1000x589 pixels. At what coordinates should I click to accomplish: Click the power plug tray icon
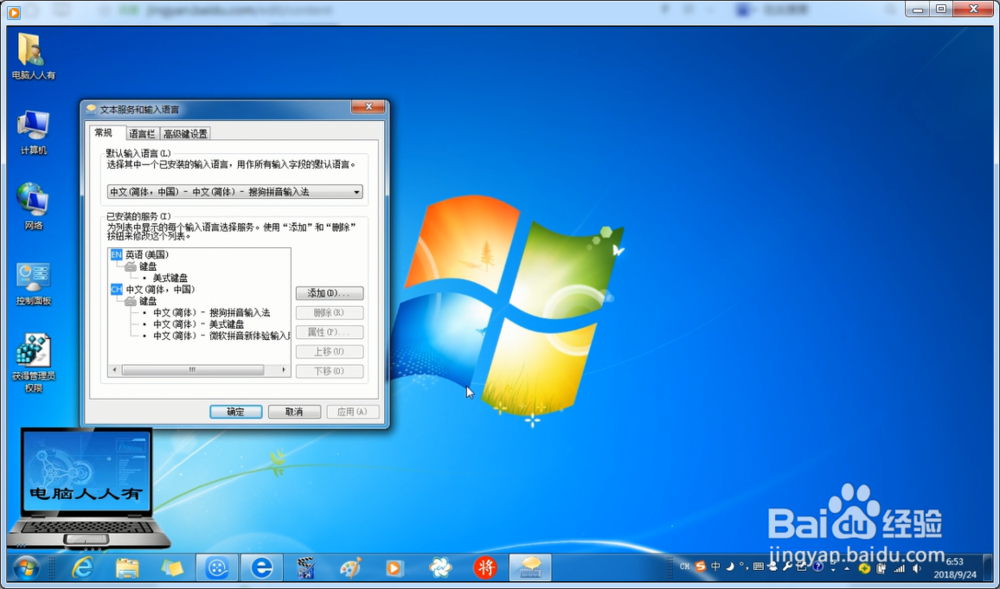[x=881, y=569]
